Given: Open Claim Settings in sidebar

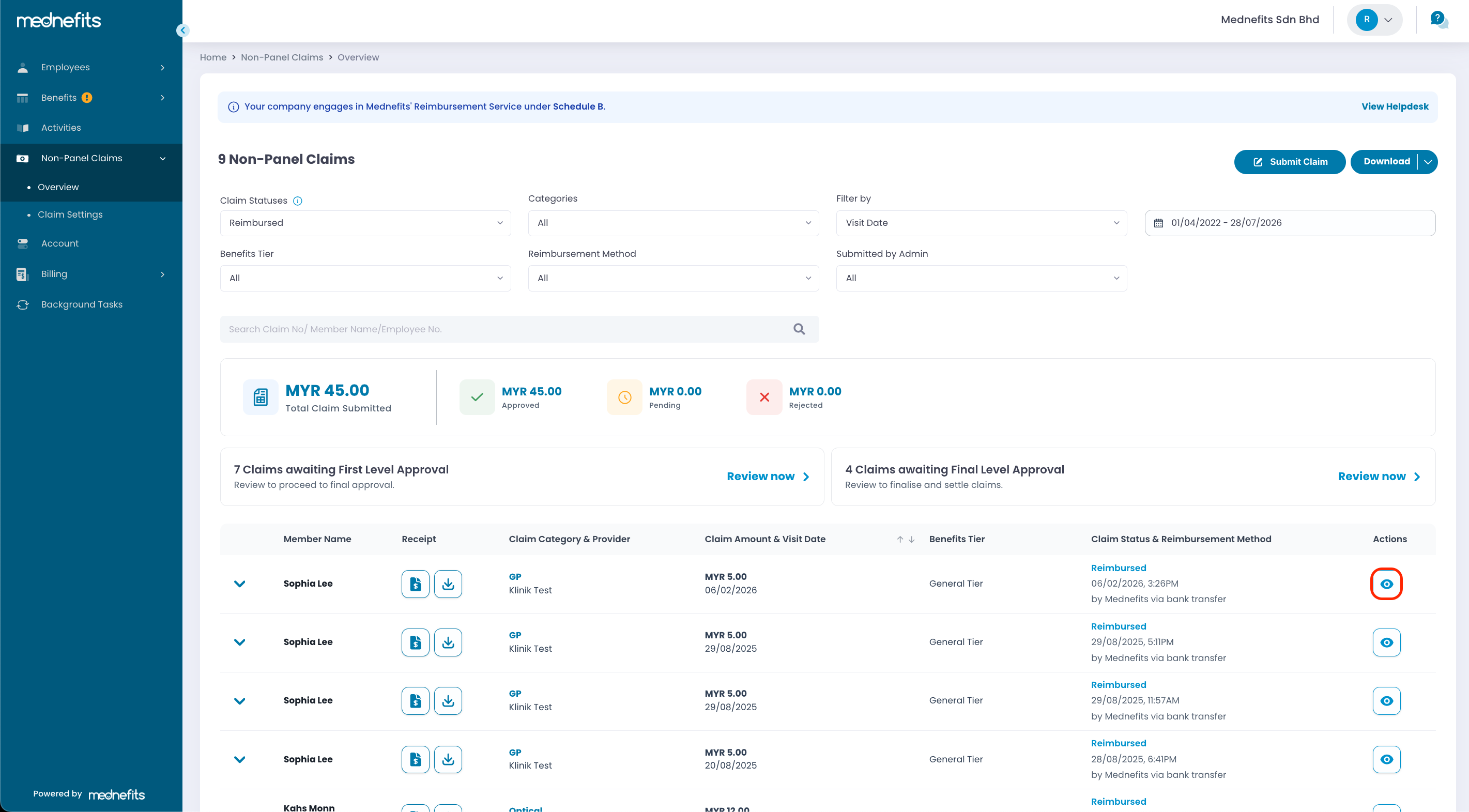Looking at the screenshot, I should pyautogui.click(x=70, y=215).
